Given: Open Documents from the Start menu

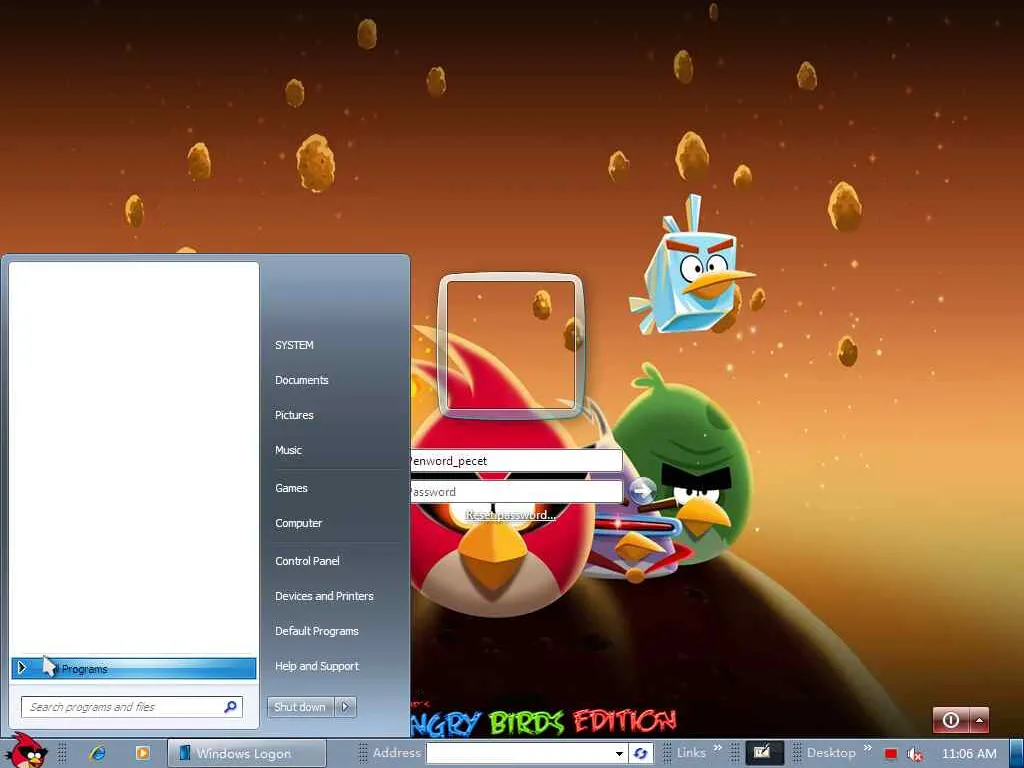Looking at the screenshot, I should (302, 380).
